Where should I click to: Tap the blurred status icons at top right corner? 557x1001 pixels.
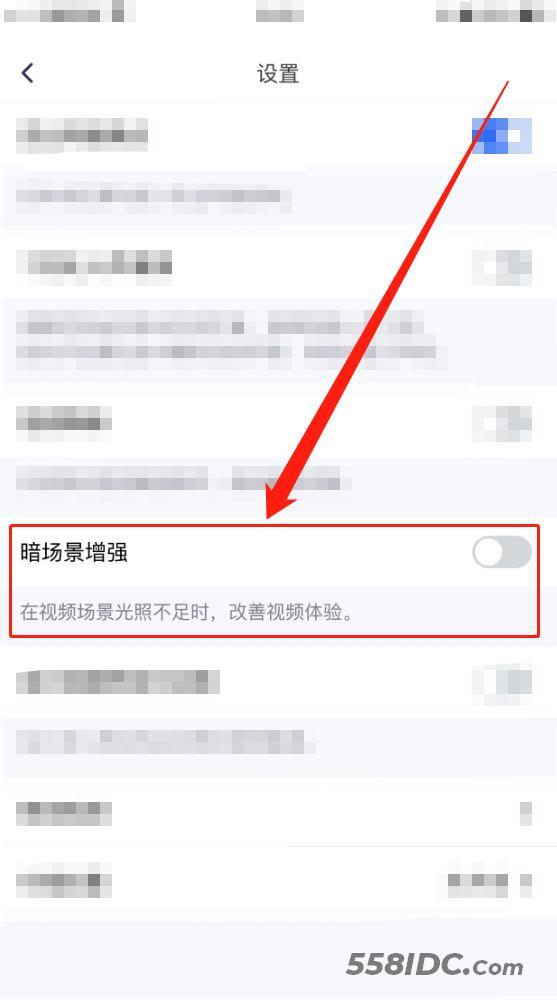pos(493,13)
